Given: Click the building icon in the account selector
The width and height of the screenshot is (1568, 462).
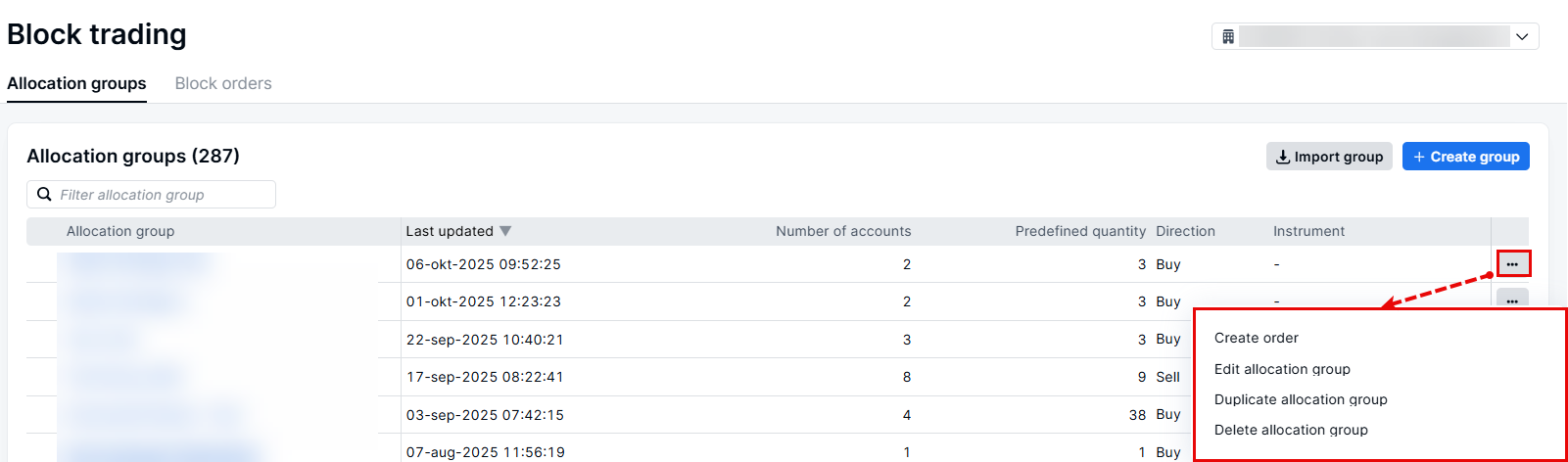Looking at the screenshot, I should 1228,37.
